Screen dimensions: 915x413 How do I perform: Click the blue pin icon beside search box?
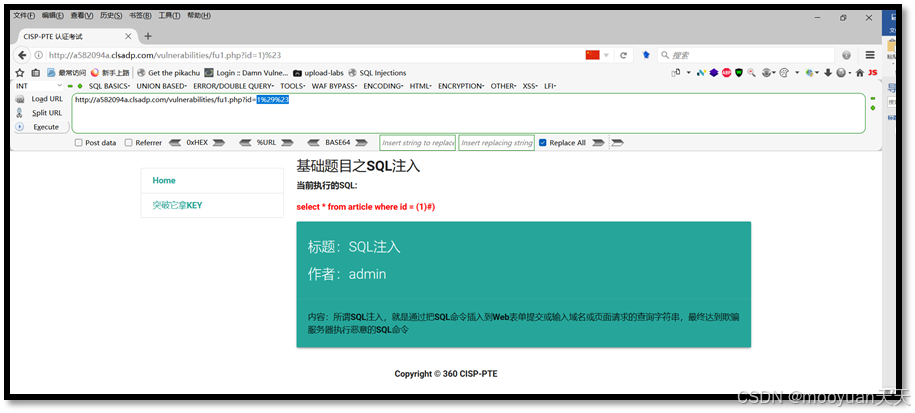tap(646, 55)
